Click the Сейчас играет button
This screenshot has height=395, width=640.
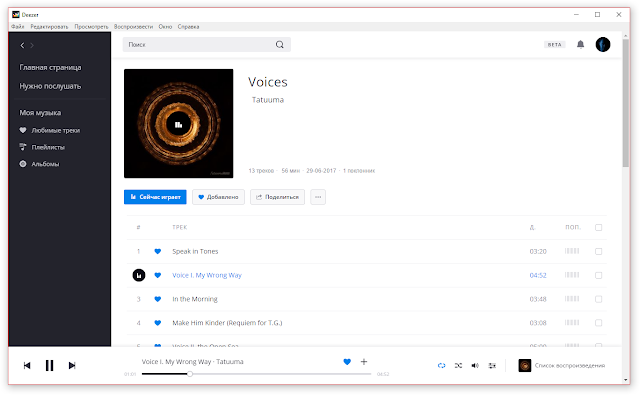coord(155,197)
